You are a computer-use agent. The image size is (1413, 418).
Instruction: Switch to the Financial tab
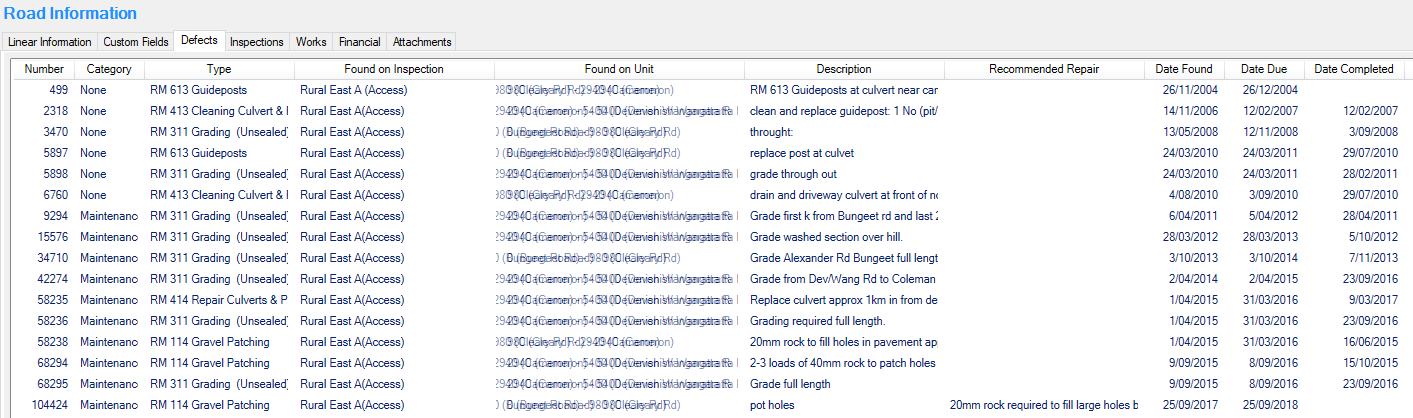[359, 42]
